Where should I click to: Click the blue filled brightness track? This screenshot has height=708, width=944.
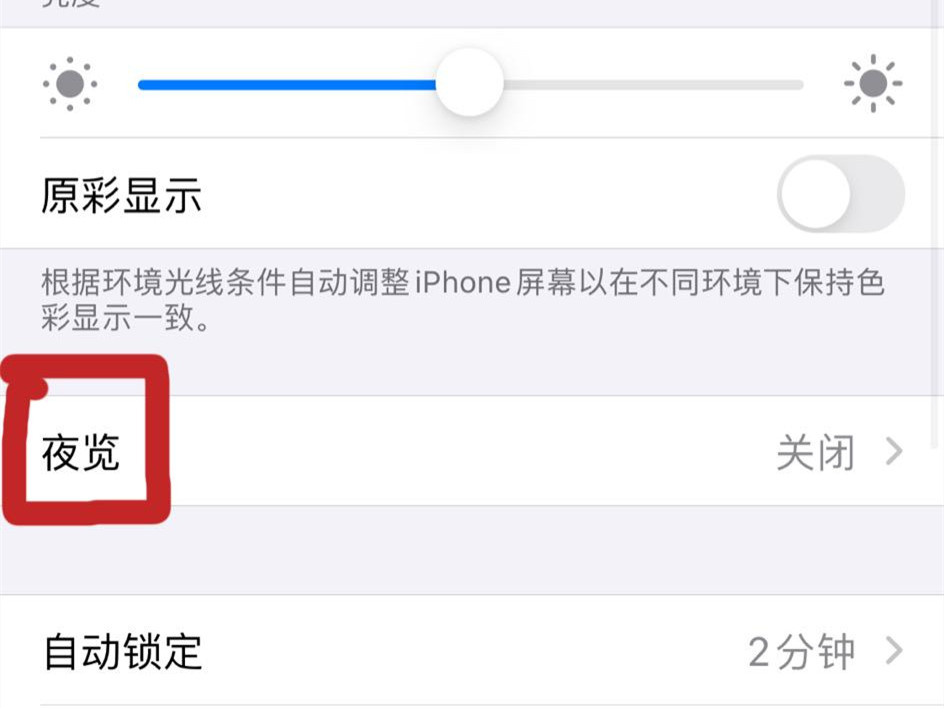pos(287,85)
